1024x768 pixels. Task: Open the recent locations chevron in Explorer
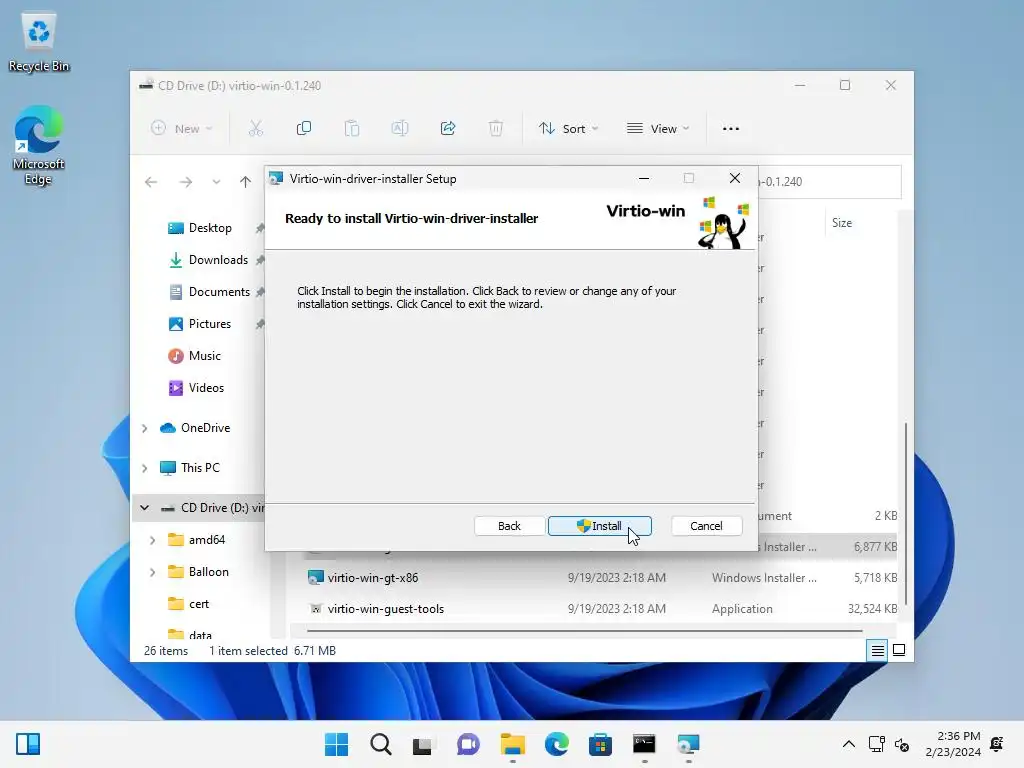pyautogui.click(x=216, y=182)
